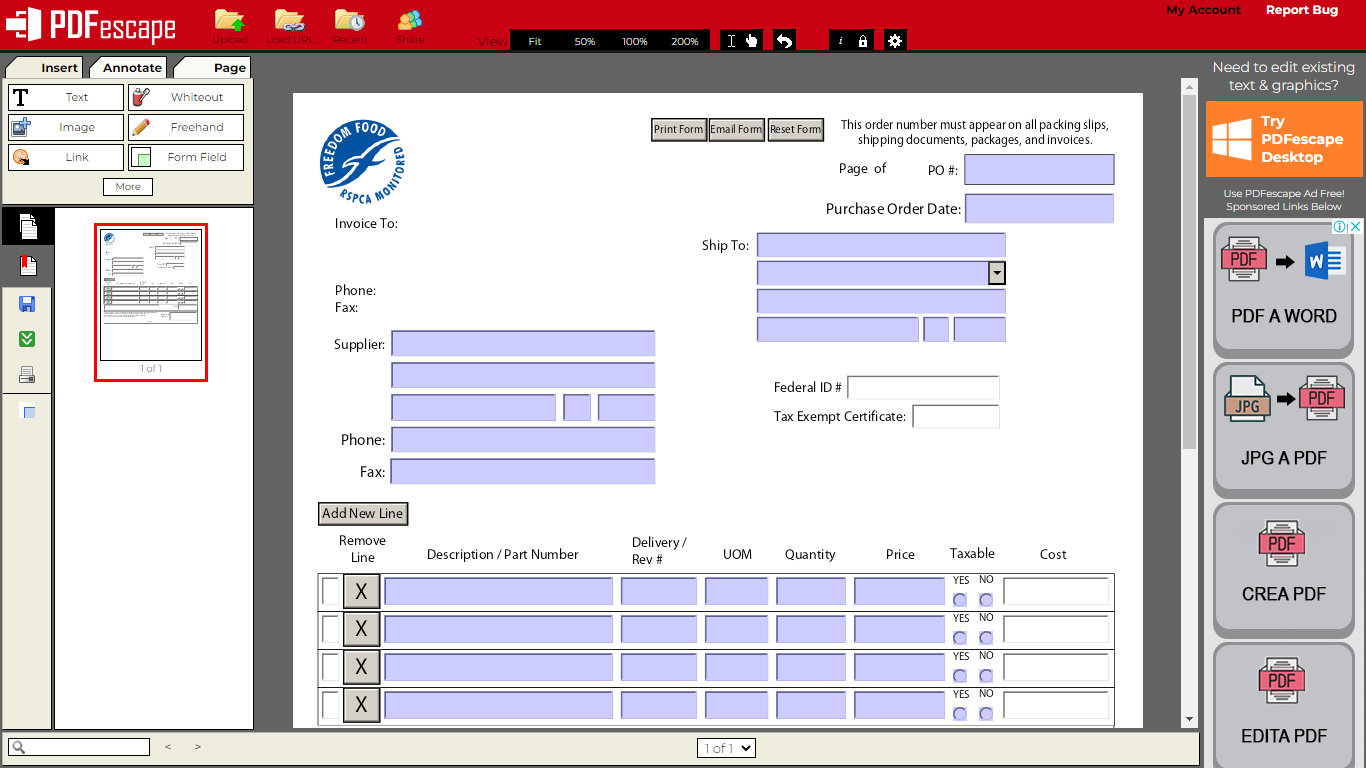The height and width of the screenshot is (768, 1366).
Task: Click the blue form fields icon in sidebar
Action: tap(28, 412)
